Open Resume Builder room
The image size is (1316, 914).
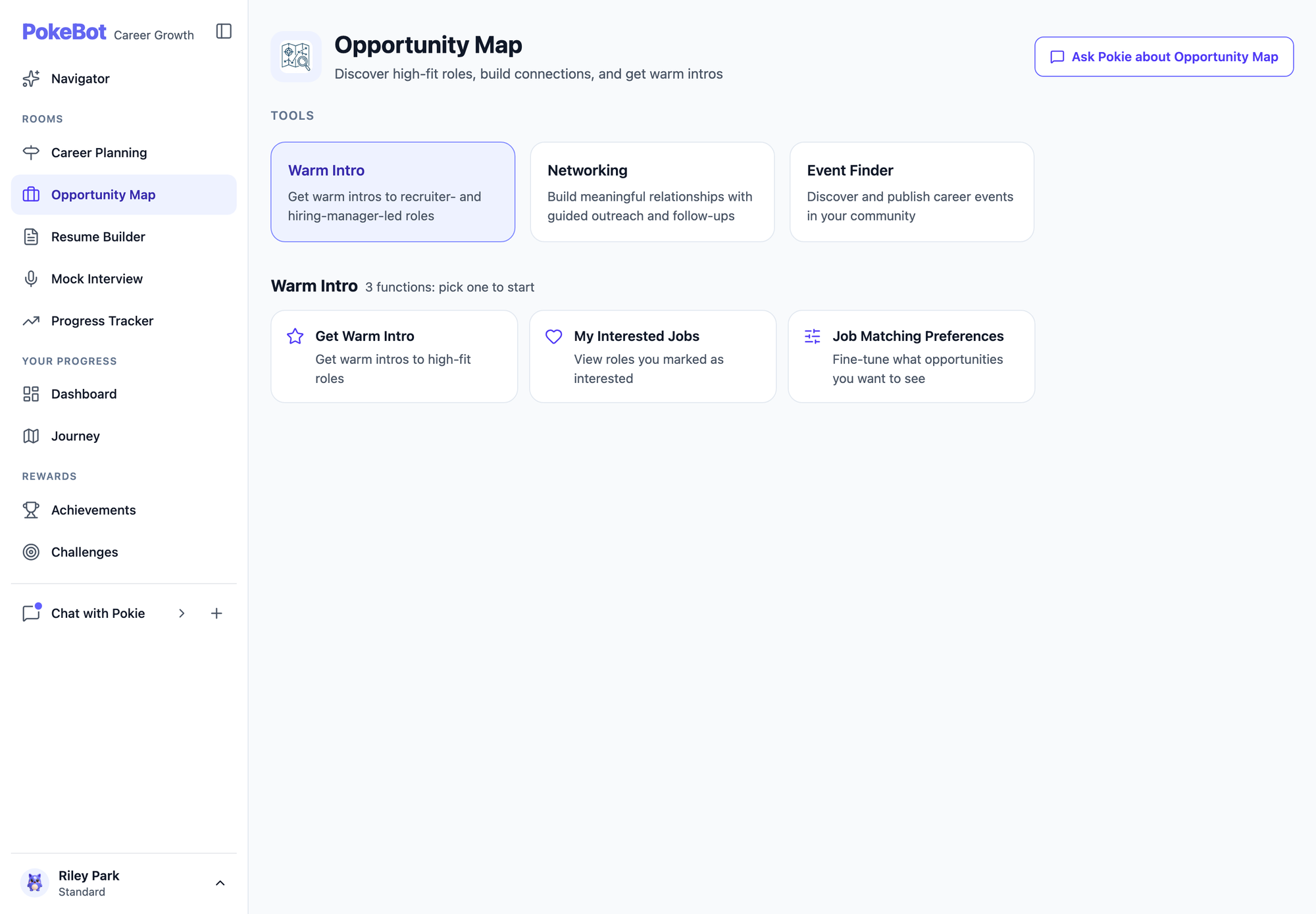(124, 237)
